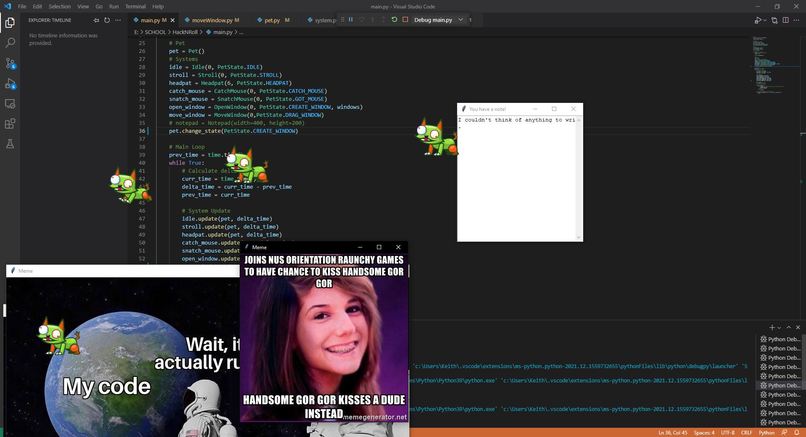Screen dimensions: 806x437
Task: Stop the debug session
Action: (x=405, y=20)
